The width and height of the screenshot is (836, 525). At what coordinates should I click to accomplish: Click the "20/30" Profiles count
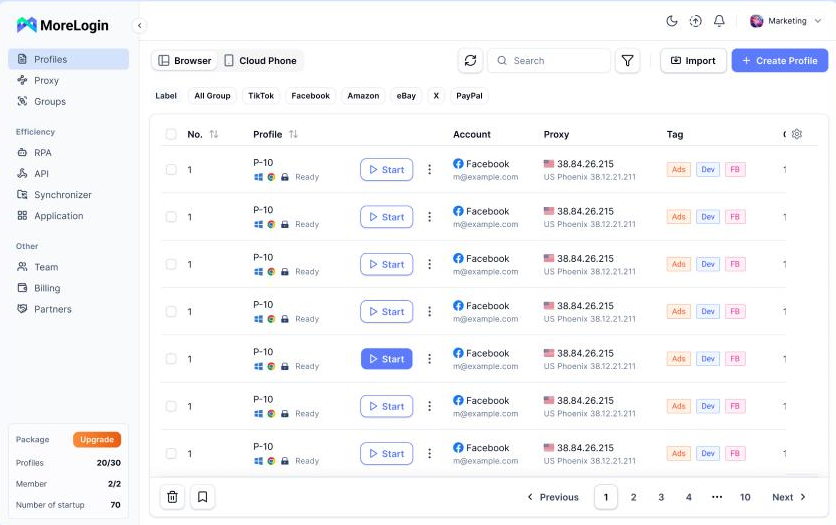point(109,463)
